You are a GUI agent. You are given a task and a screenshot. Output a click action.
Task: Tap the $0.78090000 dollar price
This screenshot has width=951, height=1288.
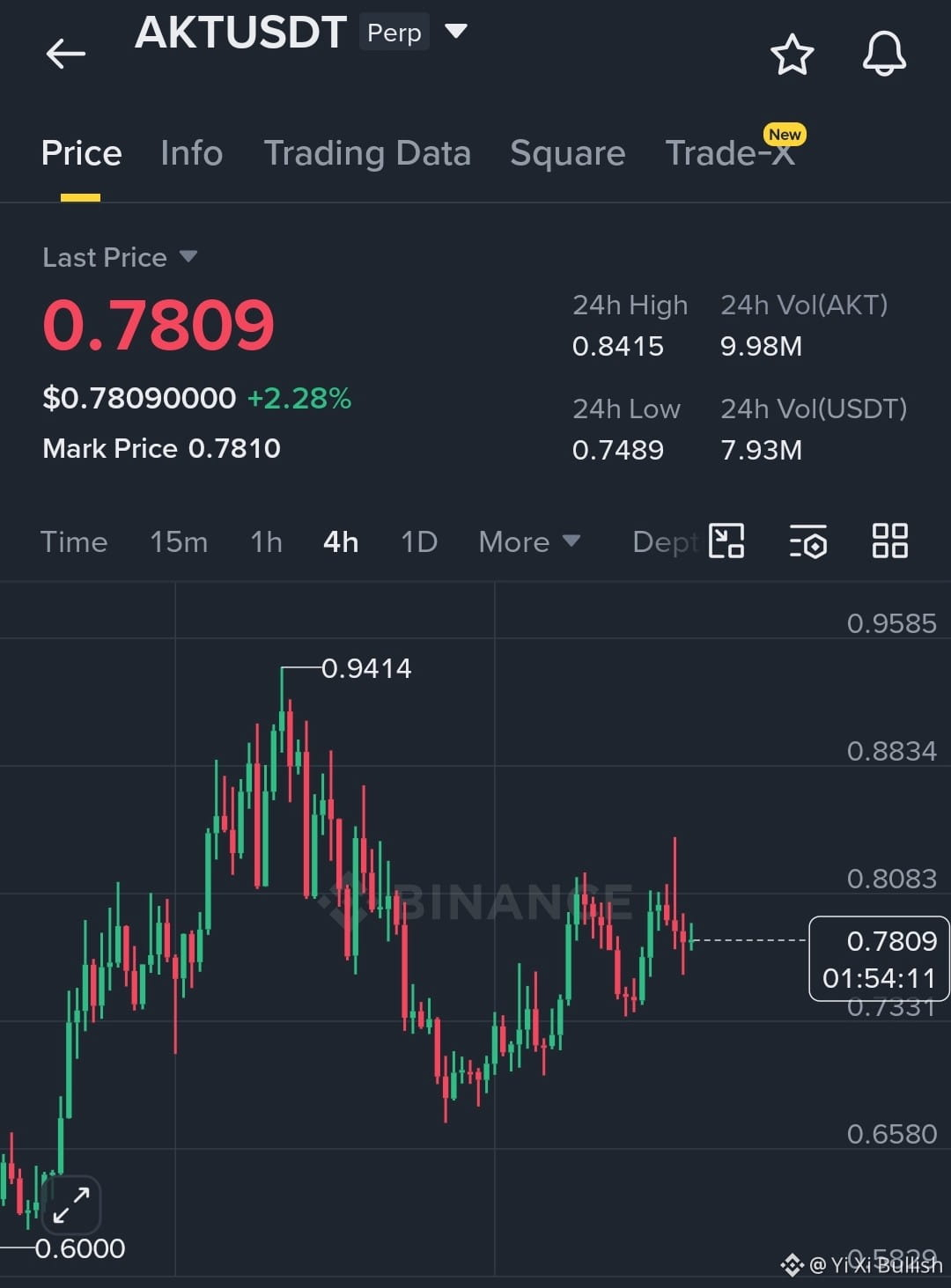pyautogui.click(x=139, y=398)
